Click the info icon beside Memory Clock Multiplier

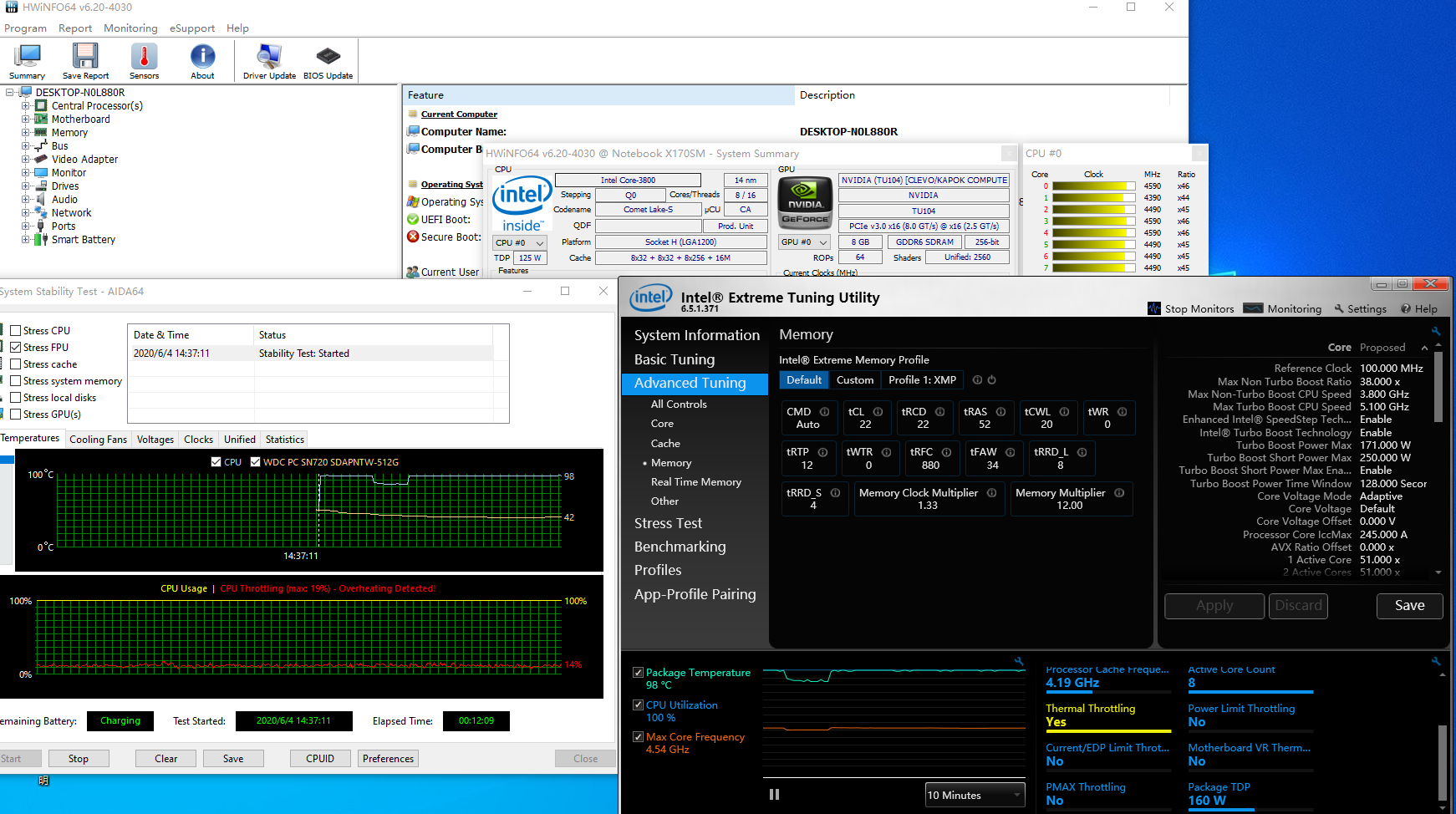coord(991,493)
